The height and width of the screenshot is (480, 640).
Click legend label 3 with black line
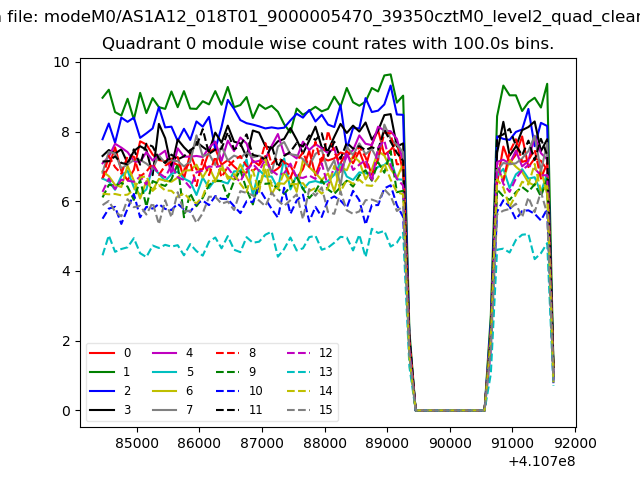(x=127, y=410)
